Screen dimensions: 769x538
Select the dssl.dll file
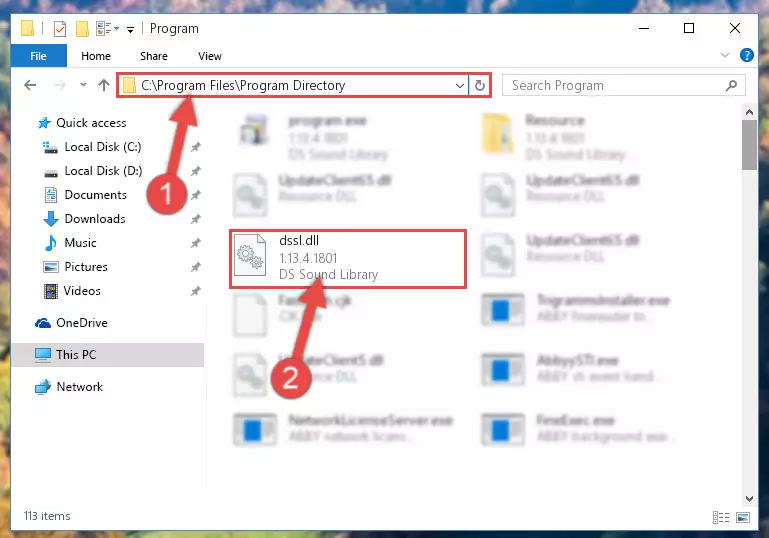tap(348, 258)
